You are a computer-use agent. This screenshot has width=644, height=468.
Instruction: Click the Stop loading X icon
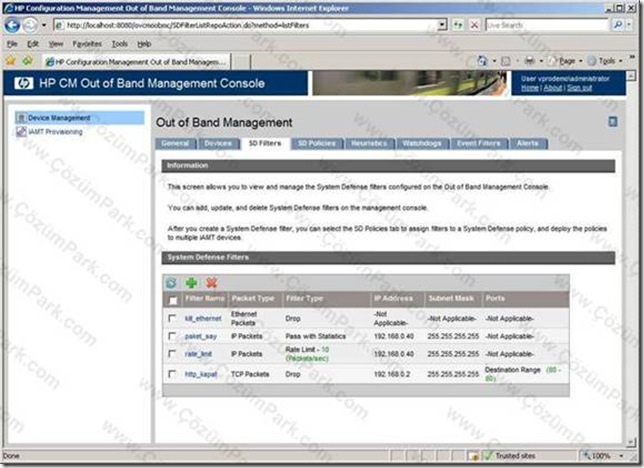point(474,25)
